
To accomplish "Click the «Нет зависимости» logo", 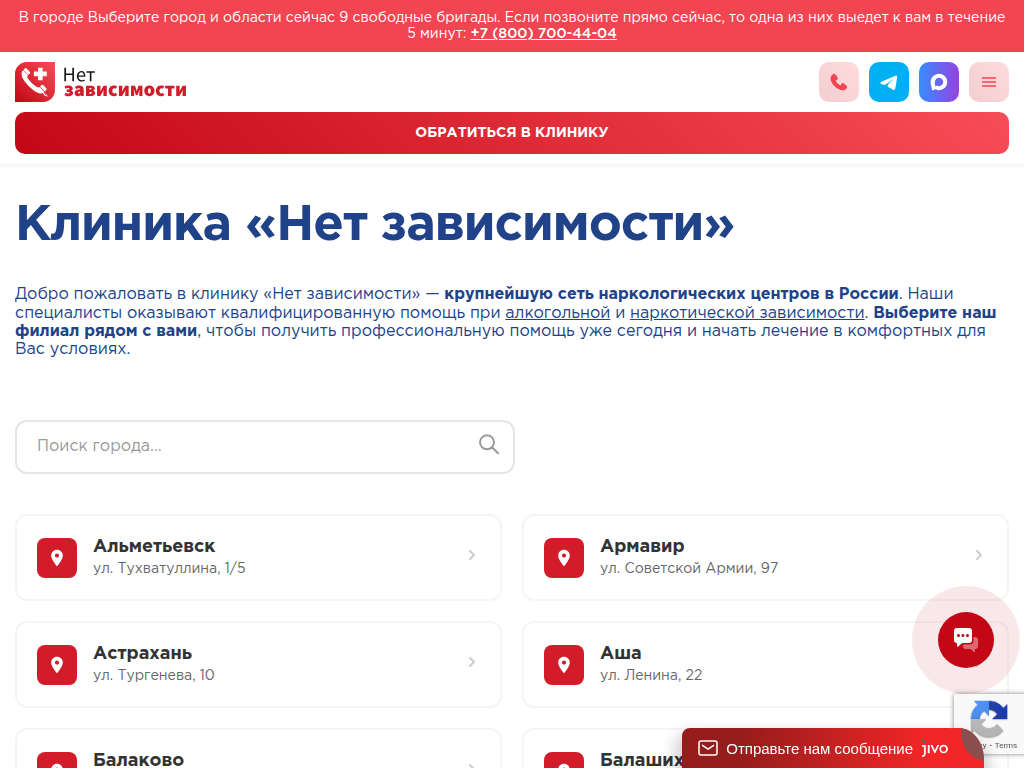I will point(100,82).
